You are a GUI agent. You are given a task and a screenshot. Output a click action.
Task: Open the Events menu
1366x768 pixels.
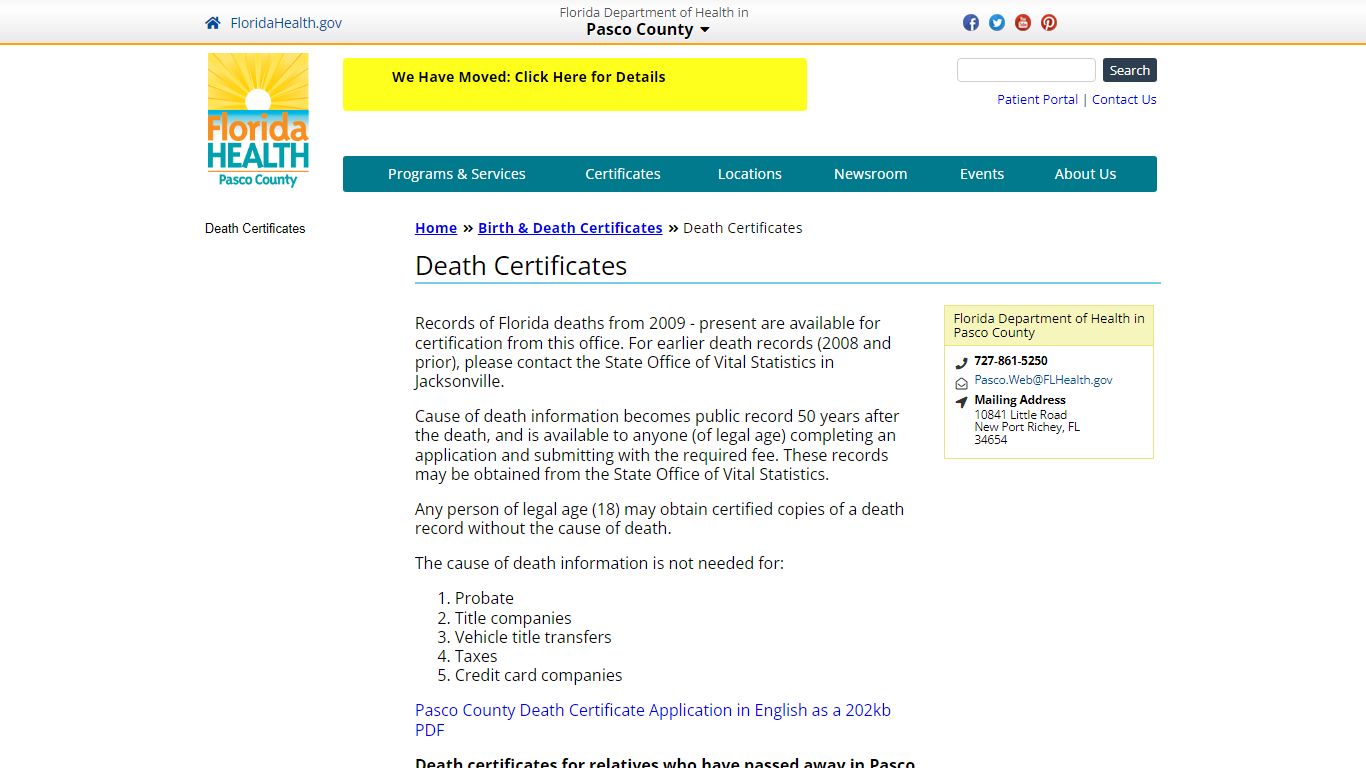click(x=982, y=174)
